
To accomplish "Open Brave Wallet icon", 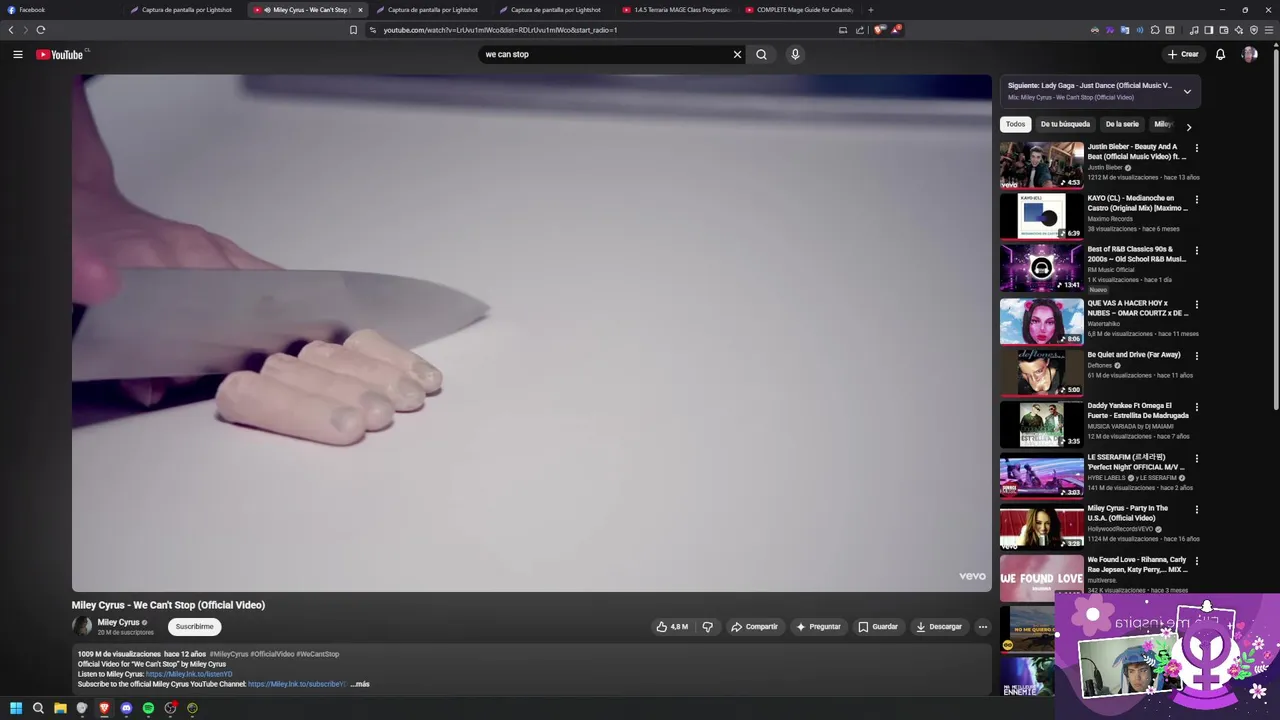I will tap(1224, 30).
